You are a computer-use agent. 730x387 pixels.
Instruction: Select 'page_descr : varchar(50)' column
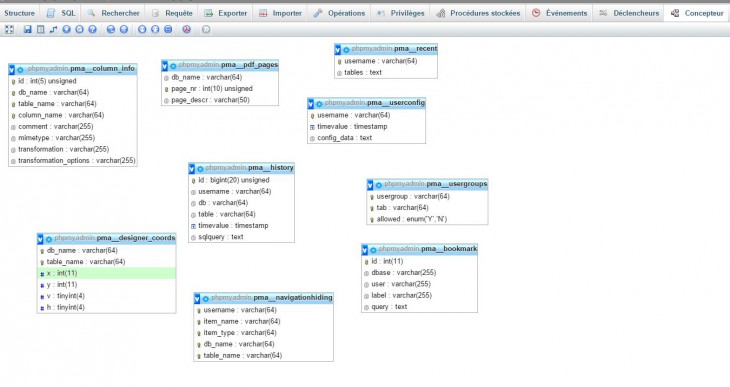click(220, 100)
